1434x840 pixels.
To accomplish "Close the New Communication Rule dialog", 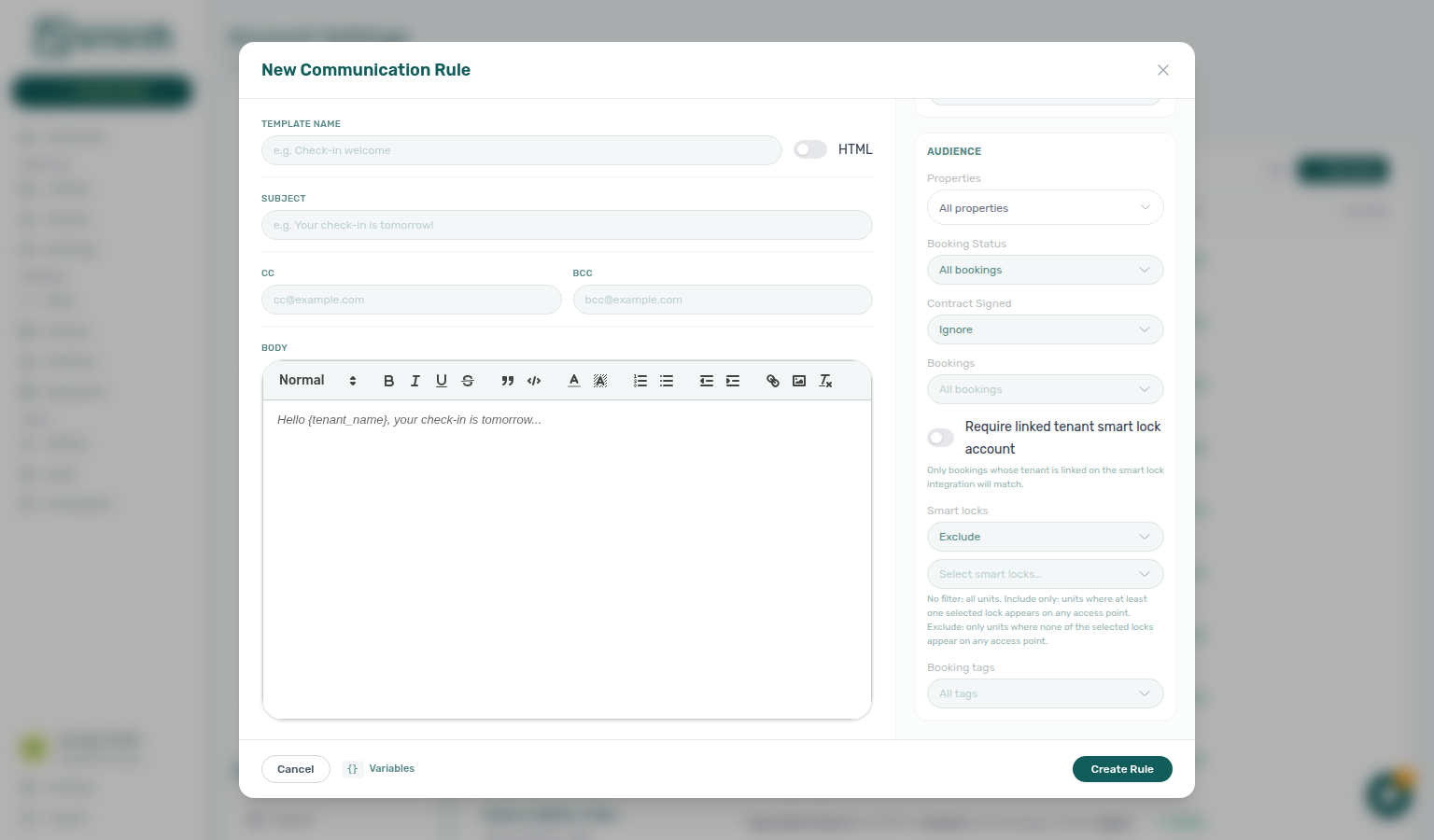I will point(1163,70).
